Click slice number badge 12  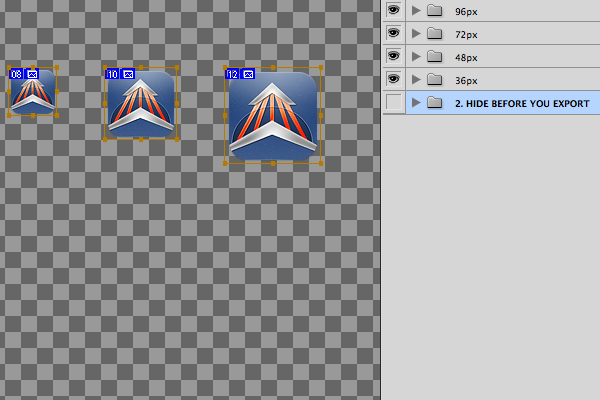click(232, 74)
